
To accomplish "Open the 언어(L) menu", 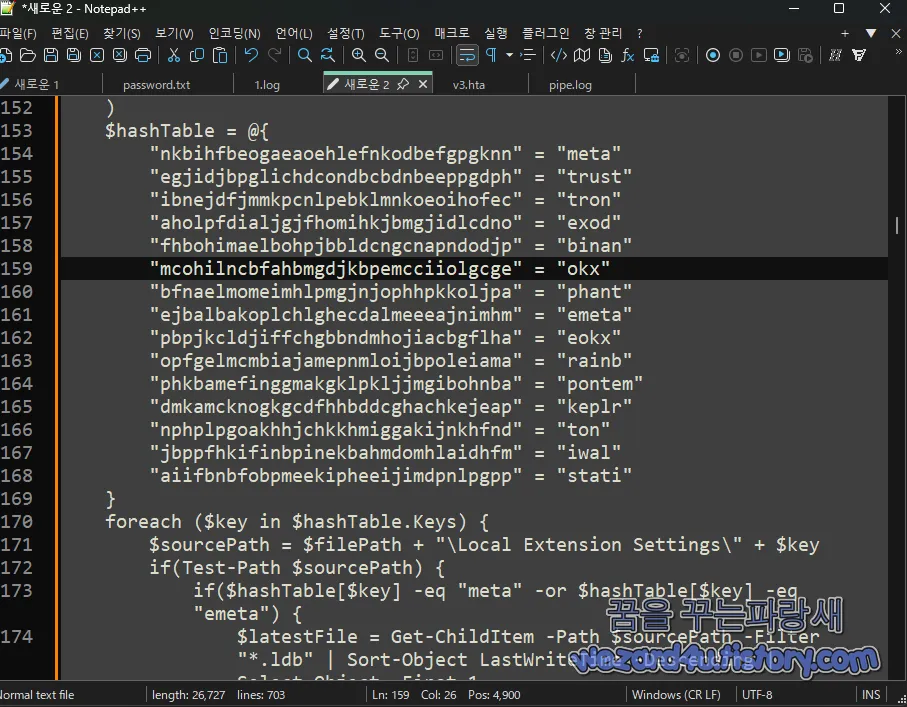I will tap(294, 34).
